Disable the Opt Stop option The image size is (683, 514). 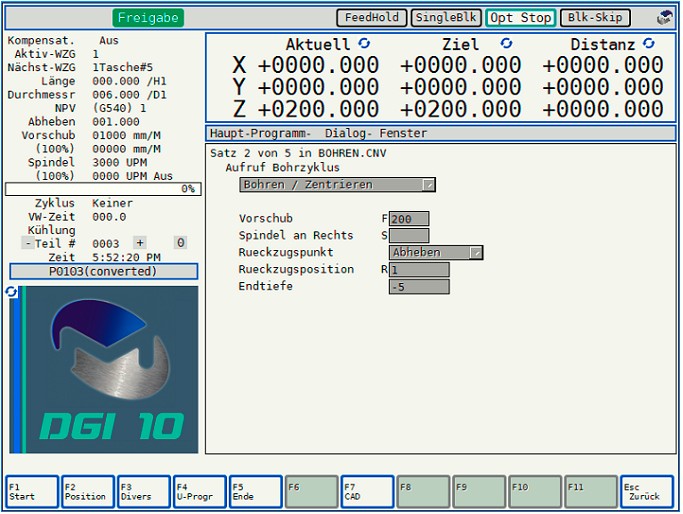point(521,18)
